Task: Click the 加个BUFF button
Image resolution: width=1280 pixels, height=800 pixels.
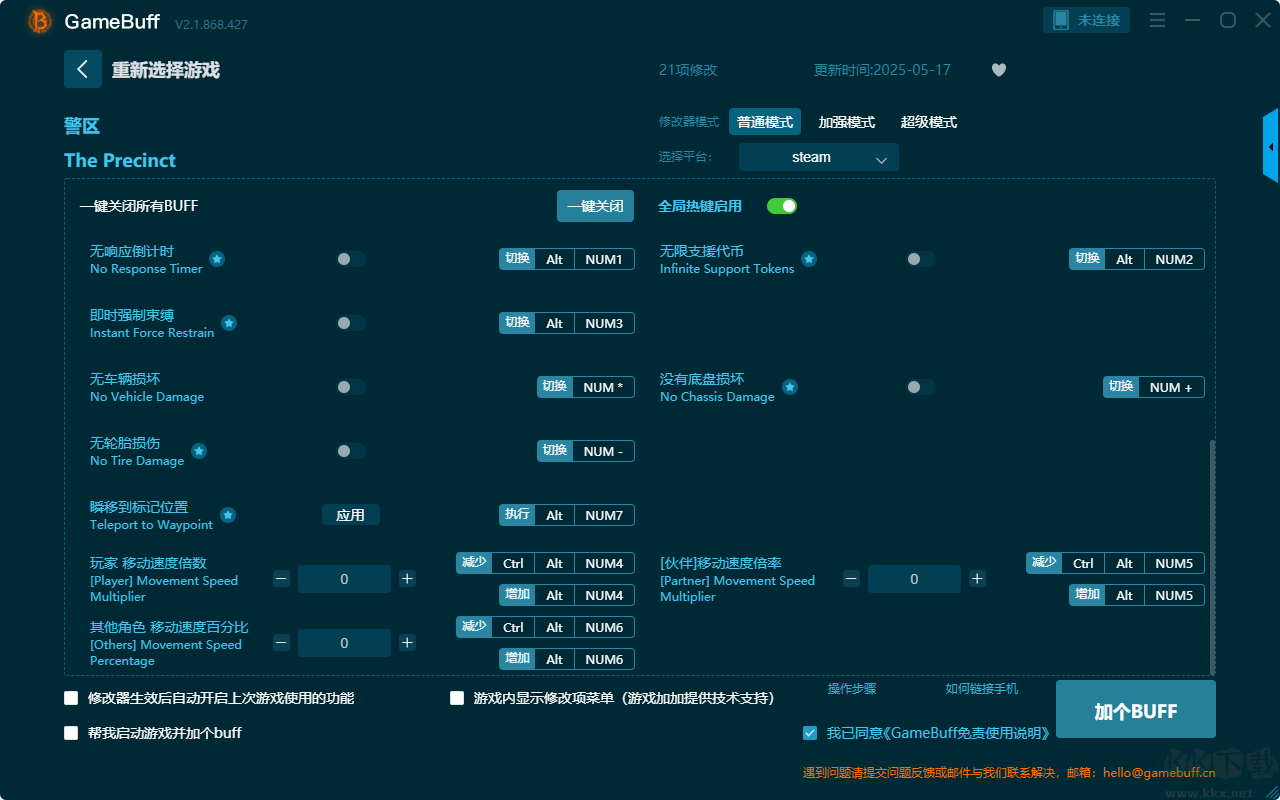Action: tap(1136, 711)
